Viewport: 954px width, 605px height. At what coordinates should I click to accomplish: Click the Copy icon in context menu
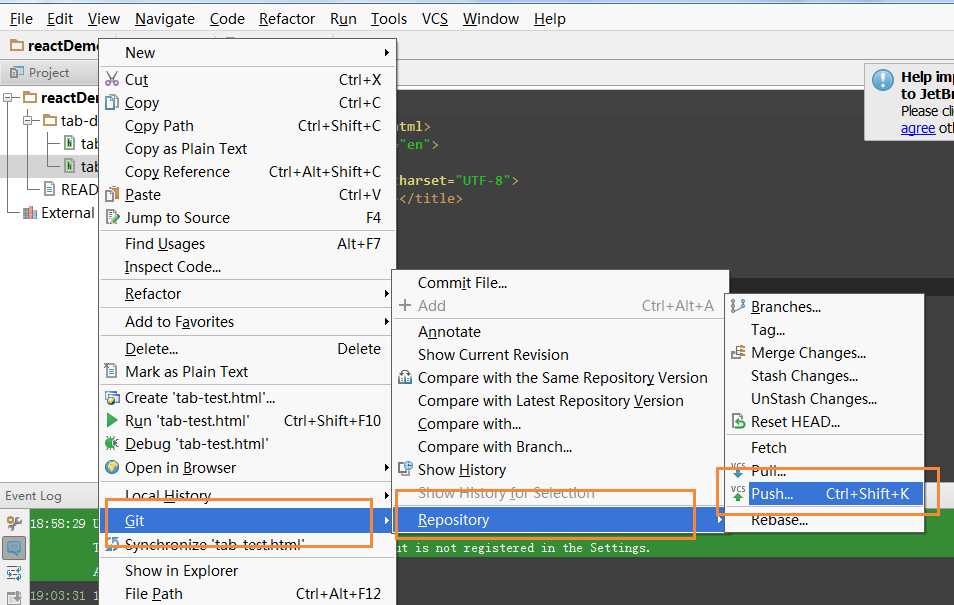coord(112,102)
